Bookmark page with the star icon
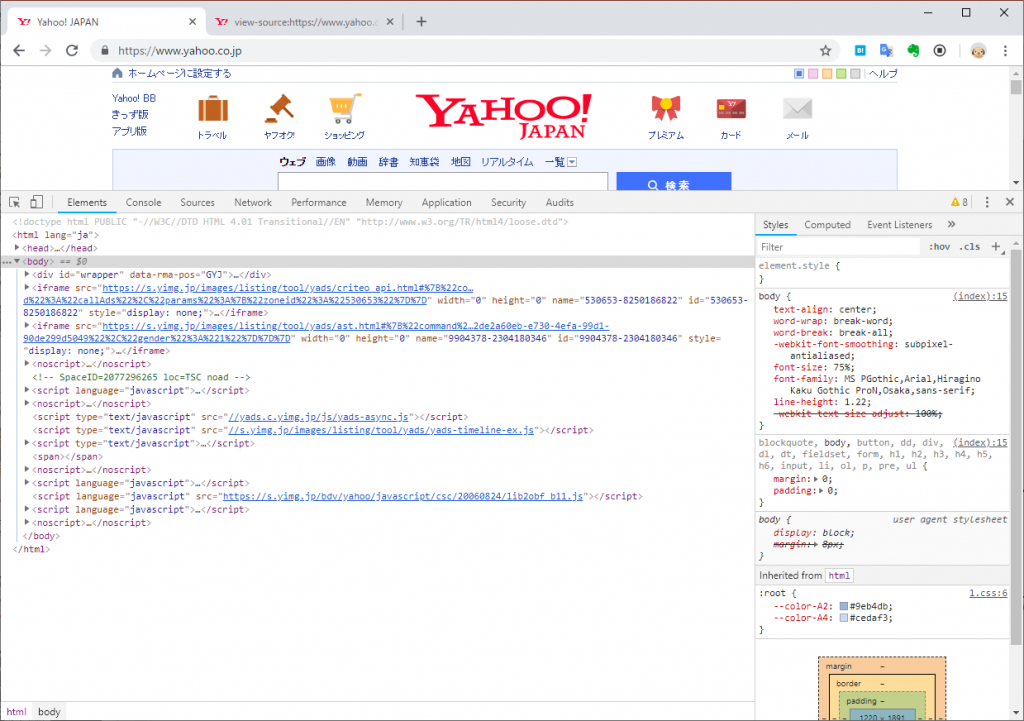The height and width of the screenshot is (721, 1024). click(825, 50)
